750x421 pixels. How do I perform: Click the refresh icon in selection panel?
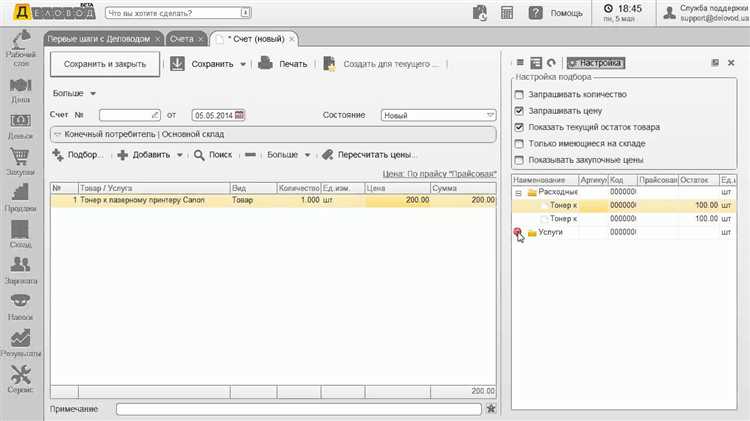[x=551, y=62]
